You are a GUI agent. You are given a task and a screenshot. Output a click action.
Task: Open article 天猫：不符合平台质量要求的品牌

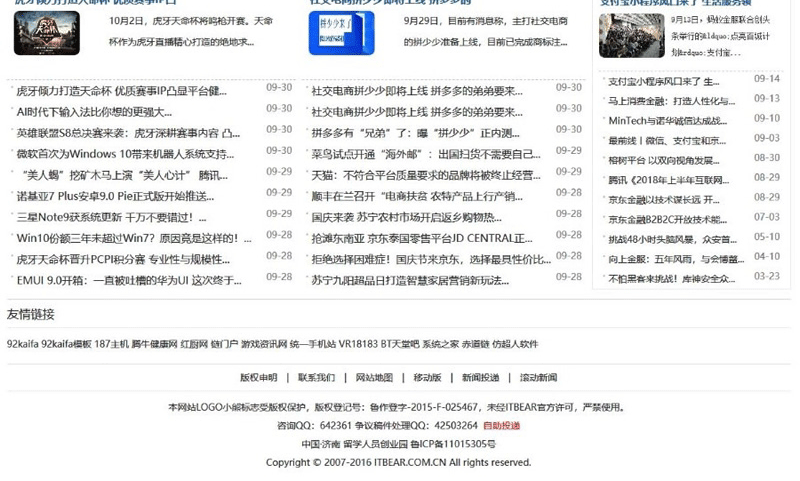(426, 175)
